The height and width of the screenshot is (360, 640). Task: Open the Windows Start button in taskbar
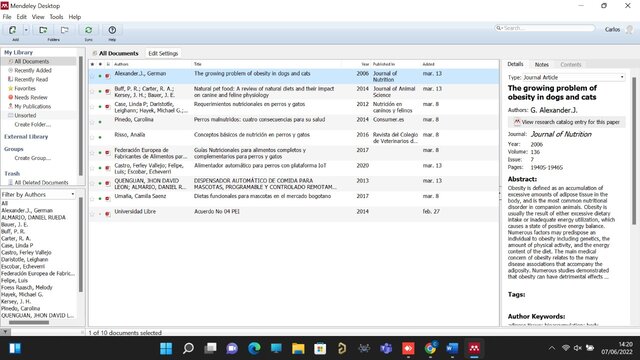point(166,348)
